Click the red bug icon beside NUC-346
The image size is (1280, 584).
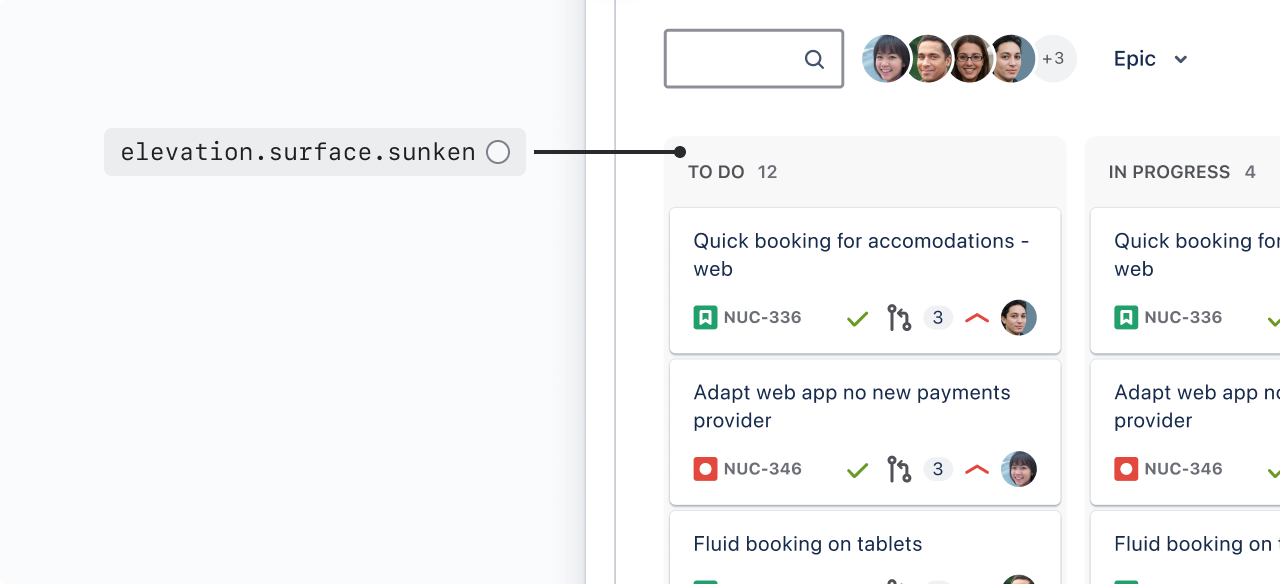[x=705, y=469]
